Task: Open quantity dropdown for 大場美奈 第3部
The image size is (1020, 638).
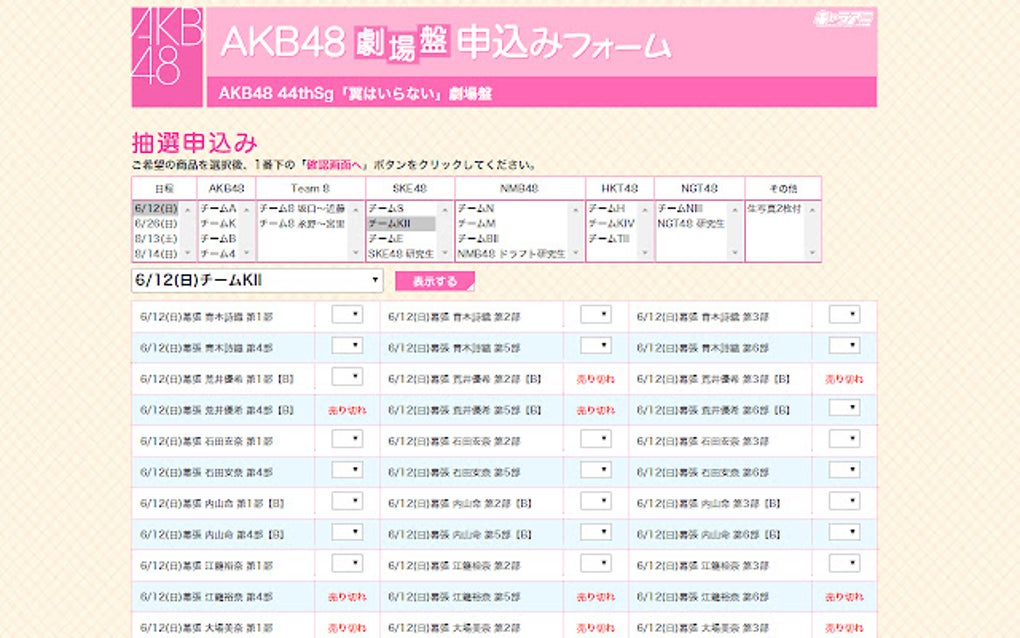Action: click(845, 628)
